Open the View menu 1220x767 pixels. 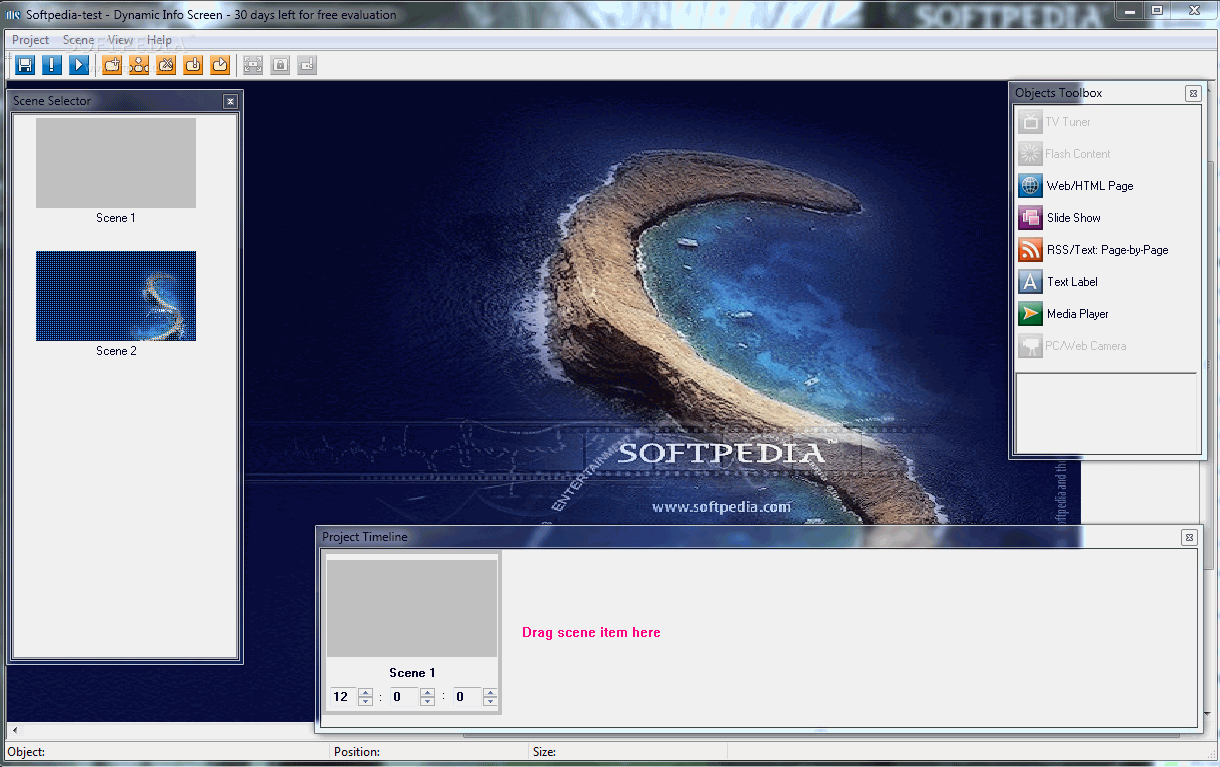click(x=120, y=40)
